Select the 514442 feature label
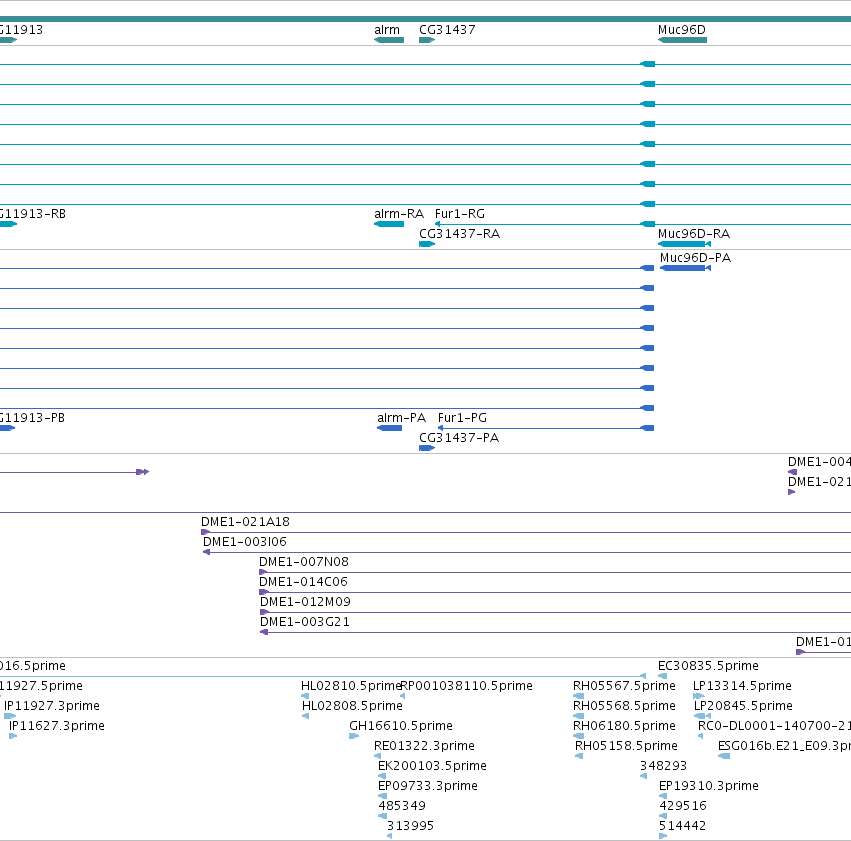851x841 pixels. point(682,827)
